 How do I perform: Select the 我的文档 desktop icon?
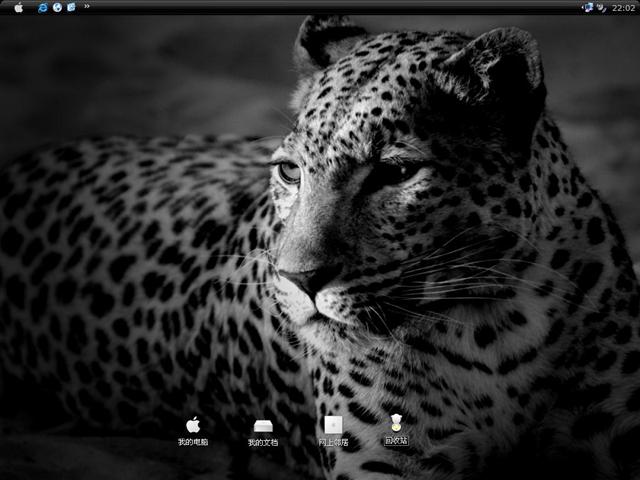click(263, 425)
